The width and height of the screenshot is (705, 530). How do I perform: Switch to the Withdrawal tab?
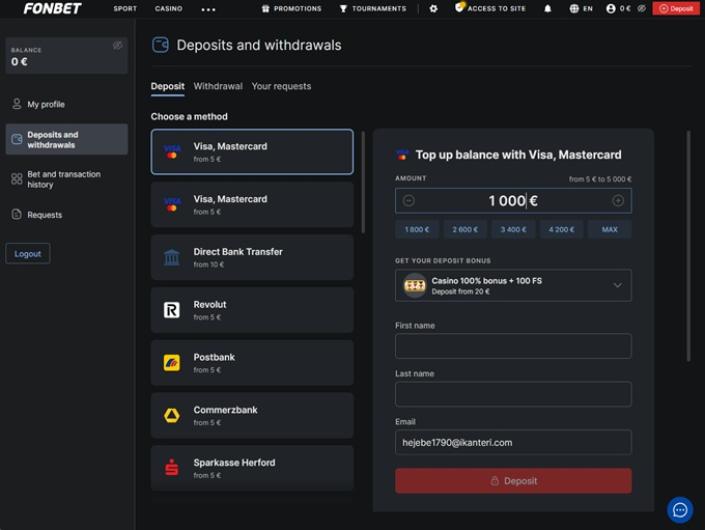point(218,87)
